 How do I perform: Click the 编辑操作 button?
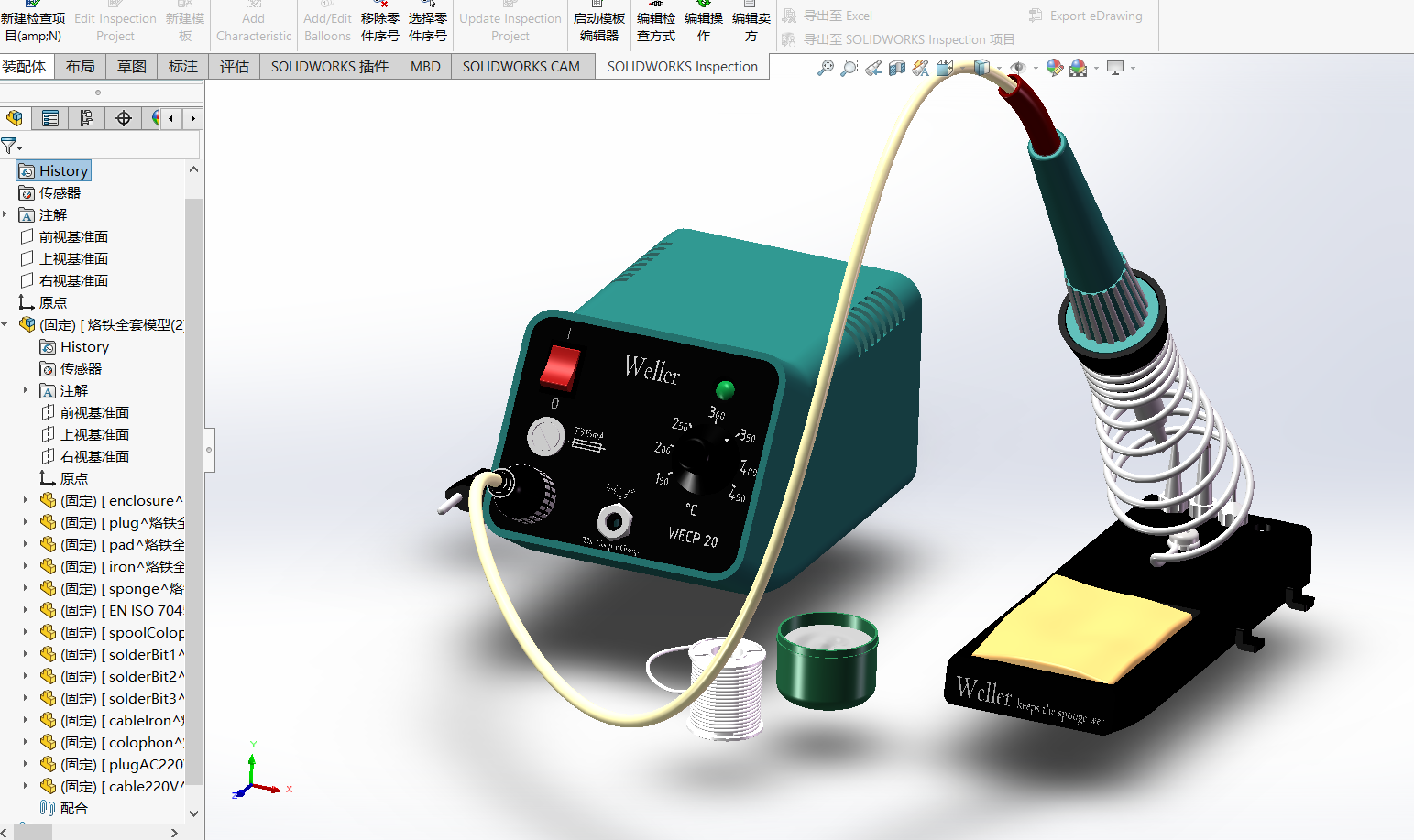coord(704,22)
